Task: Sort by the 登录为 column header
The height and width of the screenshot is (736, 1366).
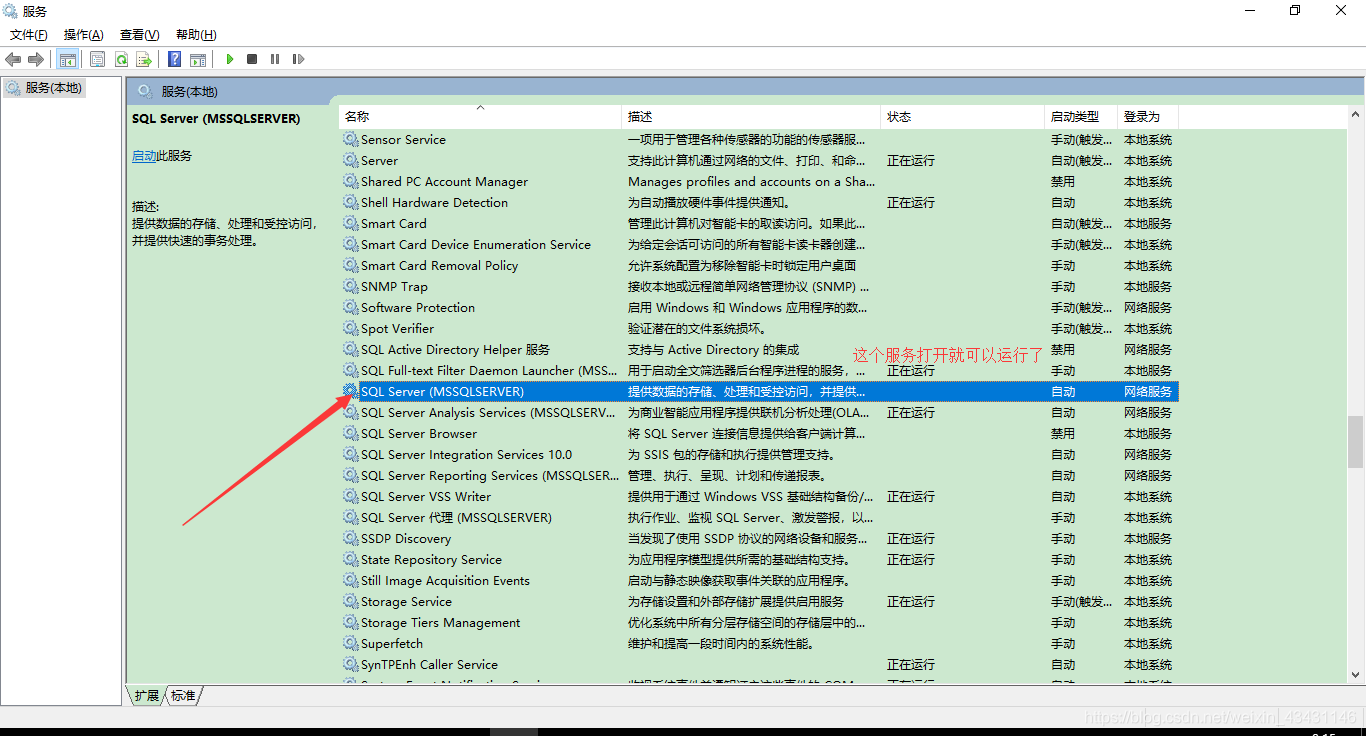Action: (1148, 117)
